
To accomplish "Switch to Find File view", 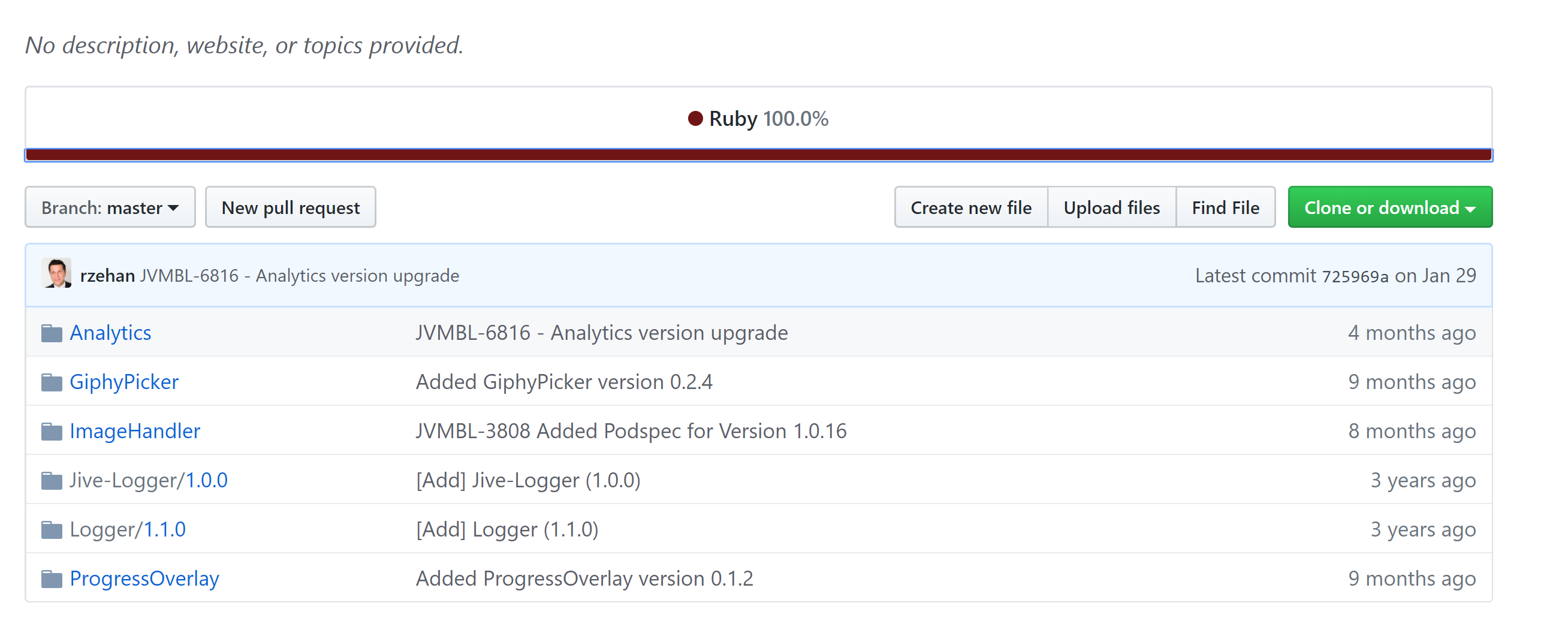I will coord(1225,207).
